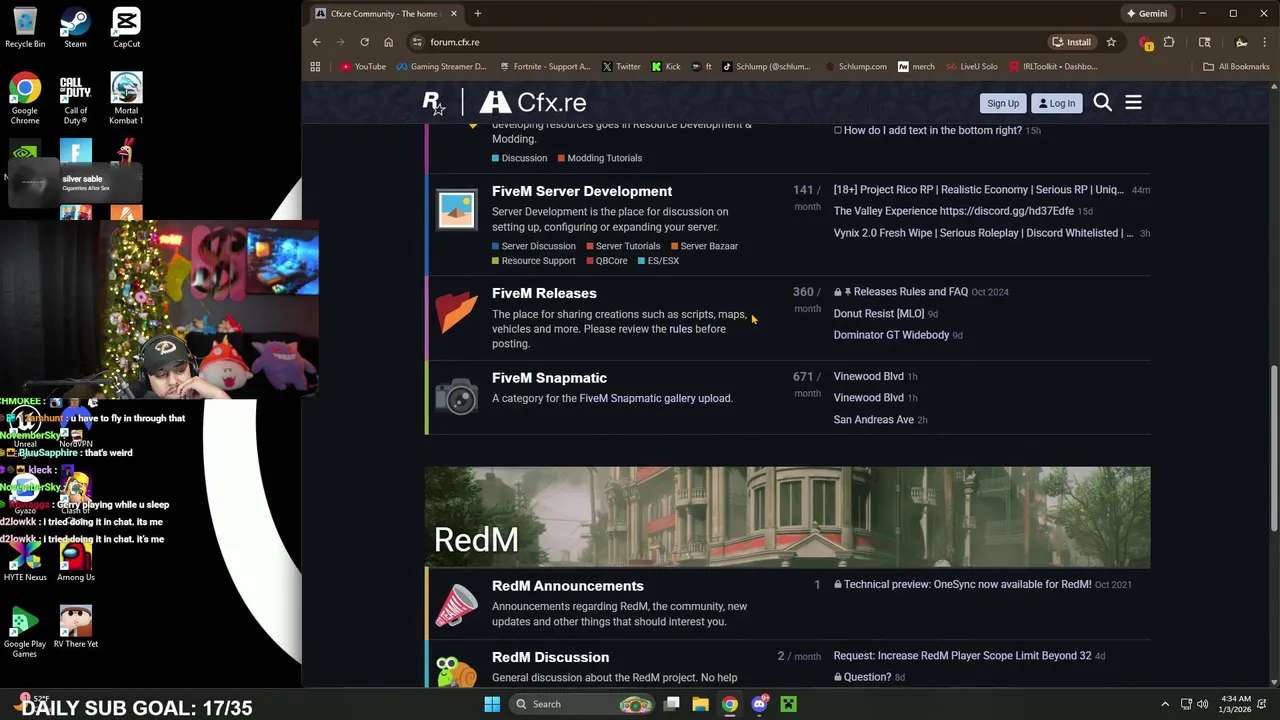
Task: Show hidden system tray icons
Action: (1165, 704)
